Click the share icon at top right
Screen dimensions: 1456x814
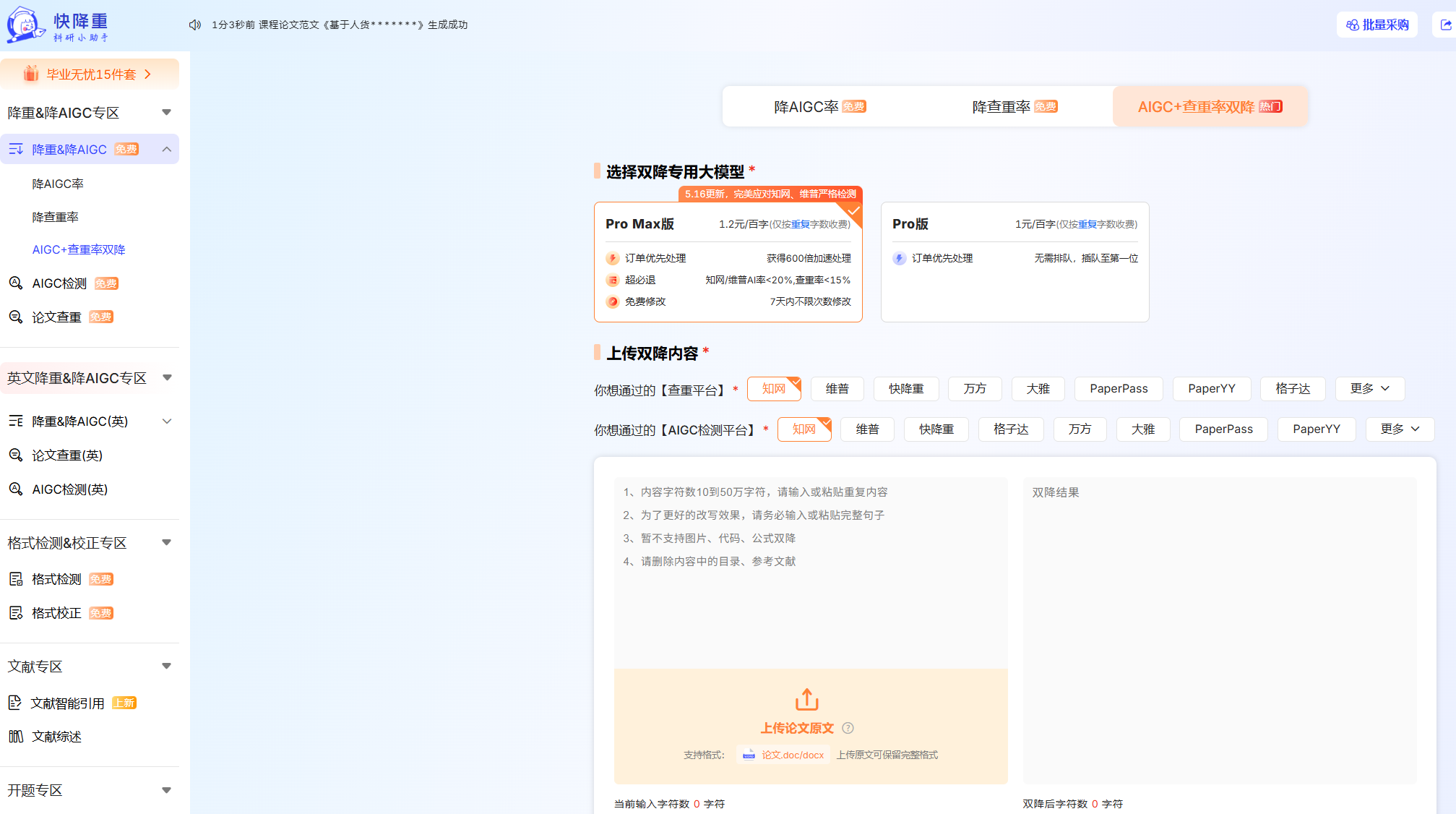tap(1446, 25)
